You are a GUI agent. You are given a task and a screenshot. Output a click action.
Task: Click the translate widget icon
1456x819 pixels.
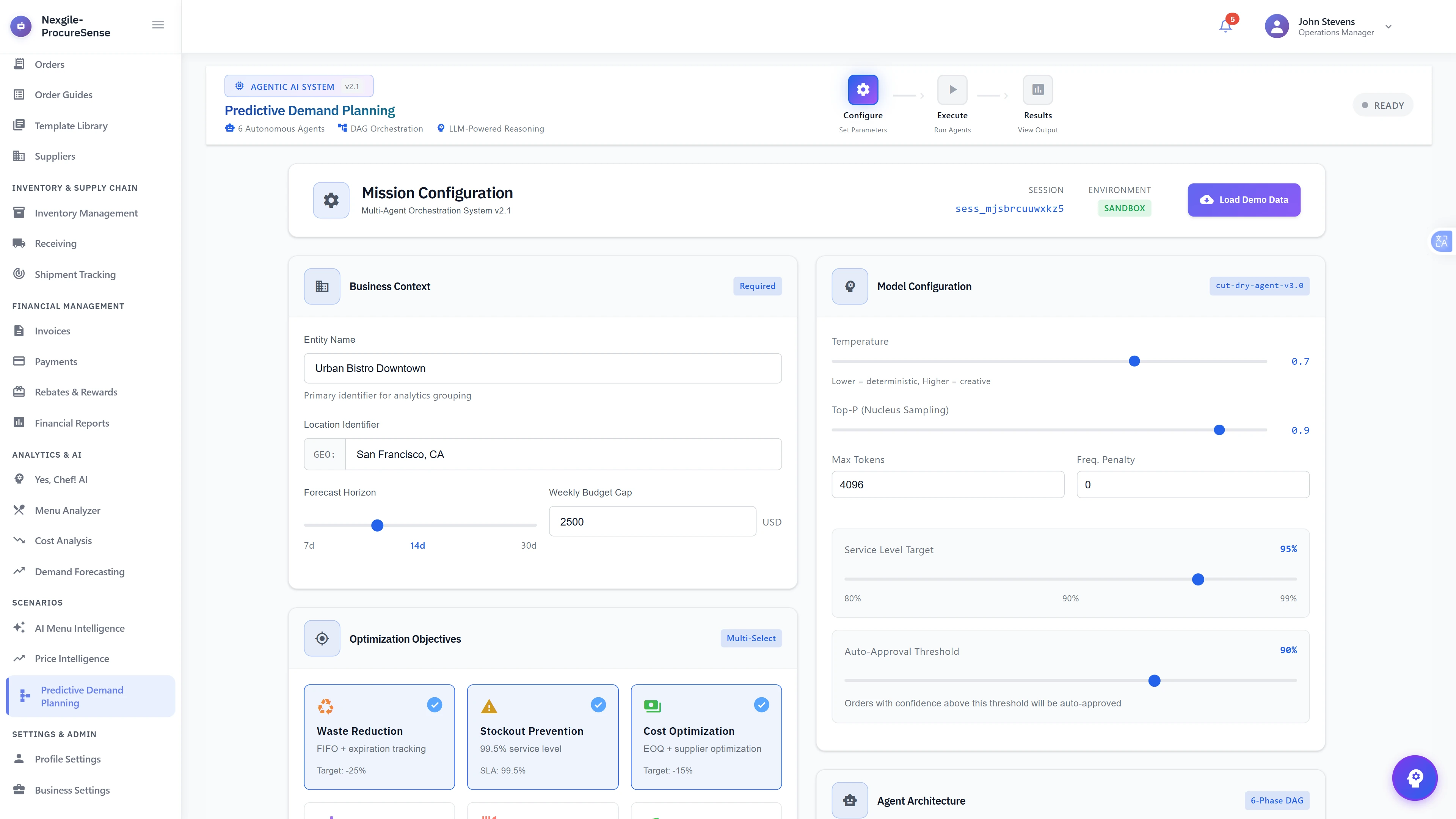tap(1441, 242)
